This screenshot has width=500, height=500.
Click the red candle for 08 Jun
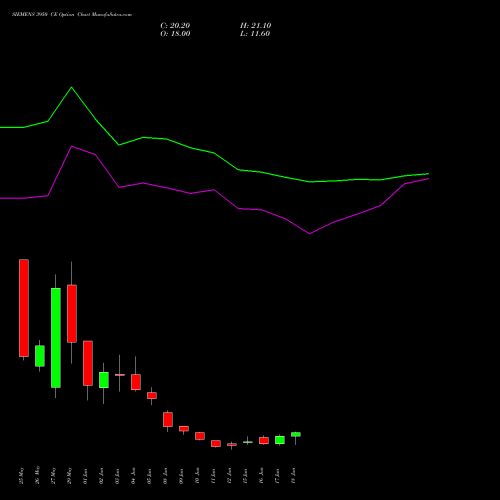(x=168, y=420)
